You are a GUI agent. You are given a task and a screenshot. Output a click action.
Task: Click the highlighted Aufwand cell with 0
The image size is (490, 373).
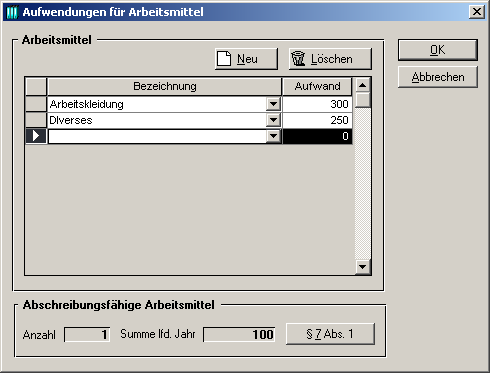pos(317,136)
